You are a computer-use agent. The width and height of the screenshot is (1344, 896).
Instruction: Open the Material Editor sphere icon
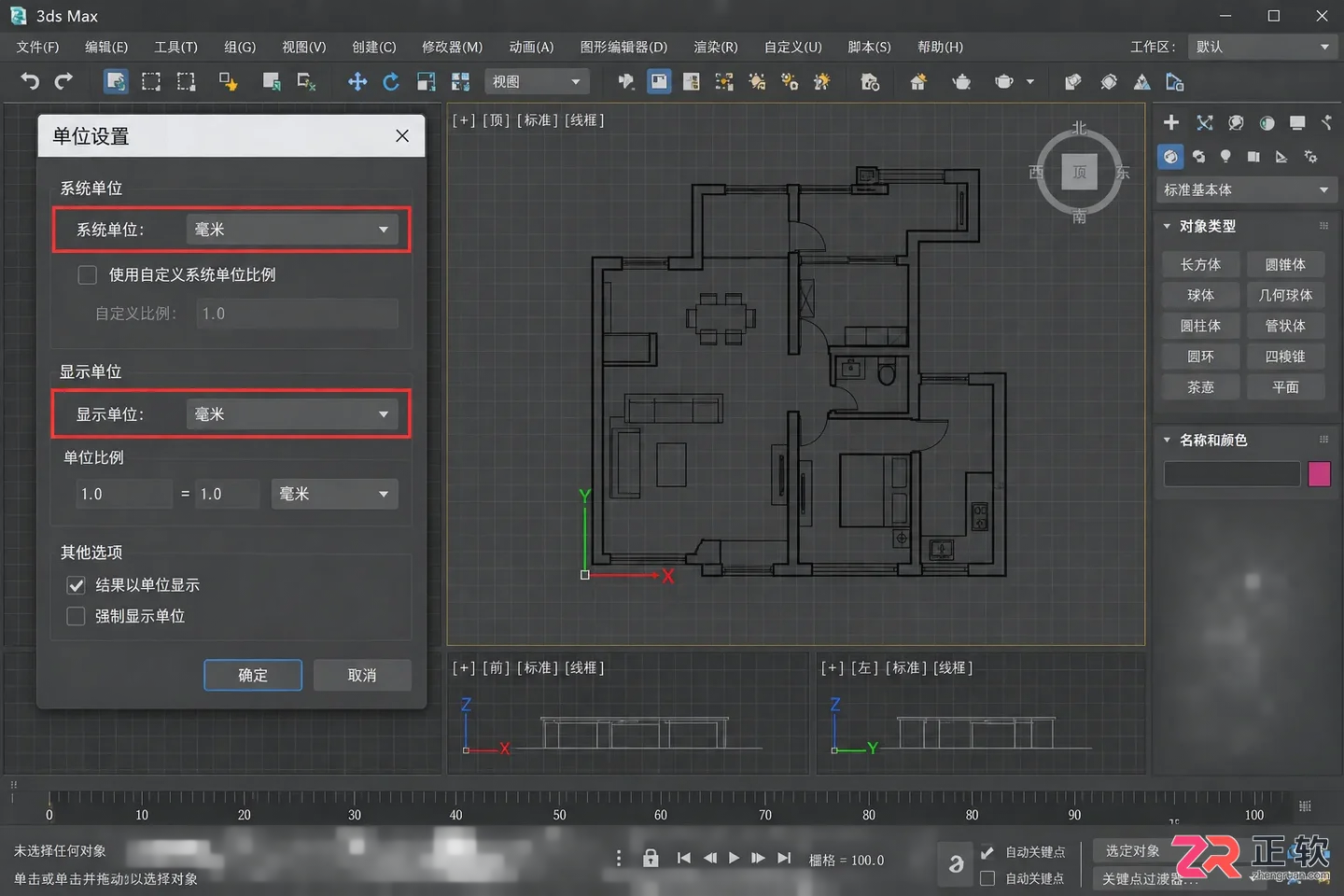(x=1108, y=82)
